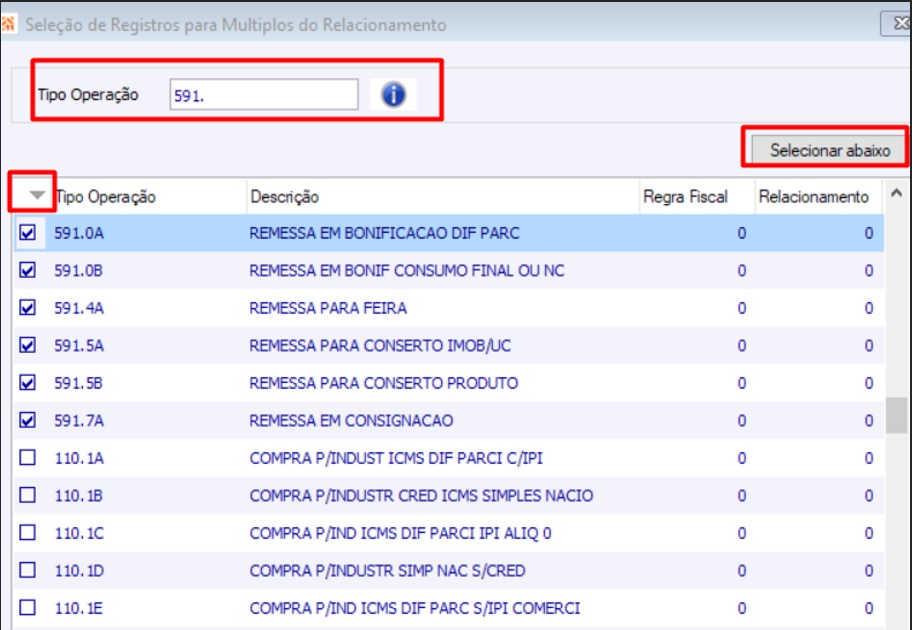This screenshot has height=630, width=912.
Task: Check the 110.1D row checkbox
Action: click(27, 570)
